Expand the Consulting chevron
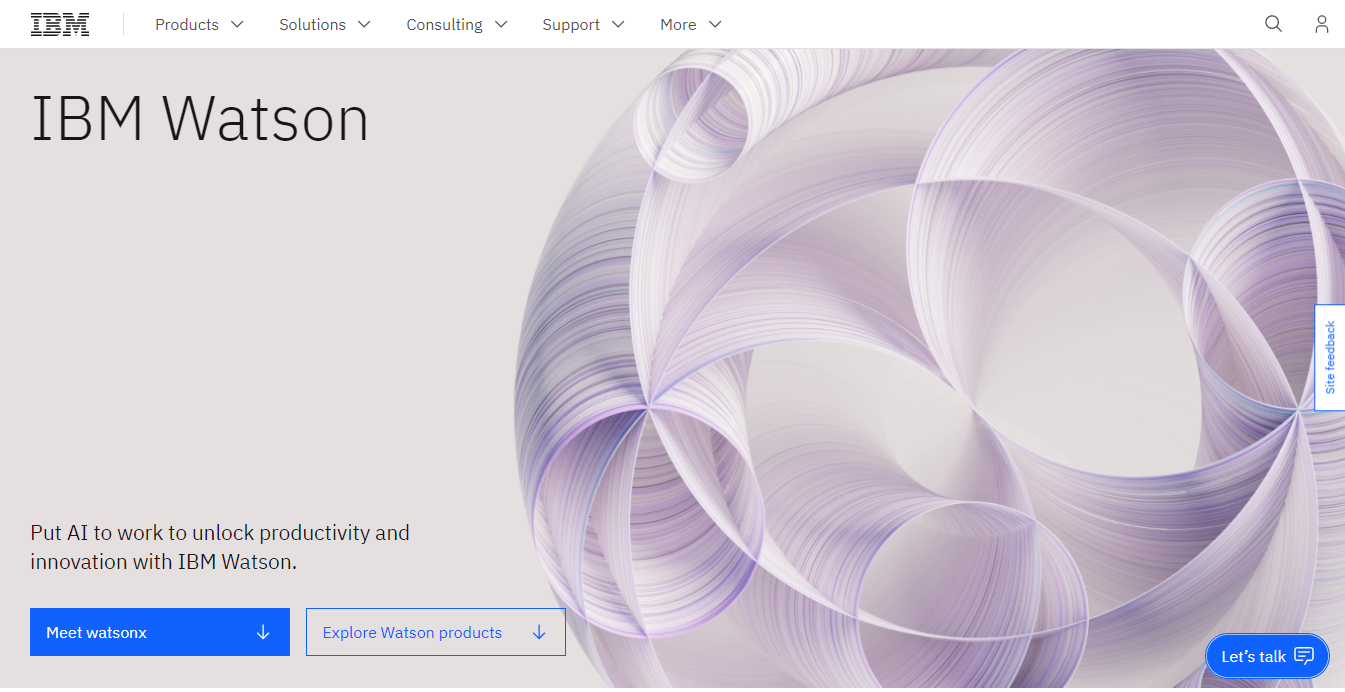The width and height of the screenshot is (1345, 692). pos(501,24)
